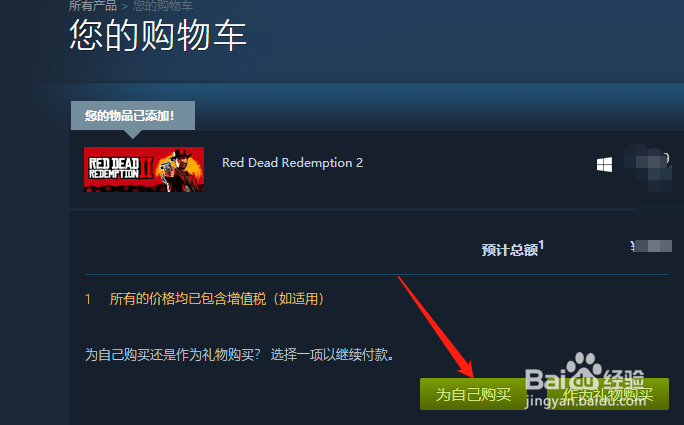The width and height of the screenshot is (684, 425).
Task: Click the superscript footnote mark after 预计总额
Action: tap(541, 245)
